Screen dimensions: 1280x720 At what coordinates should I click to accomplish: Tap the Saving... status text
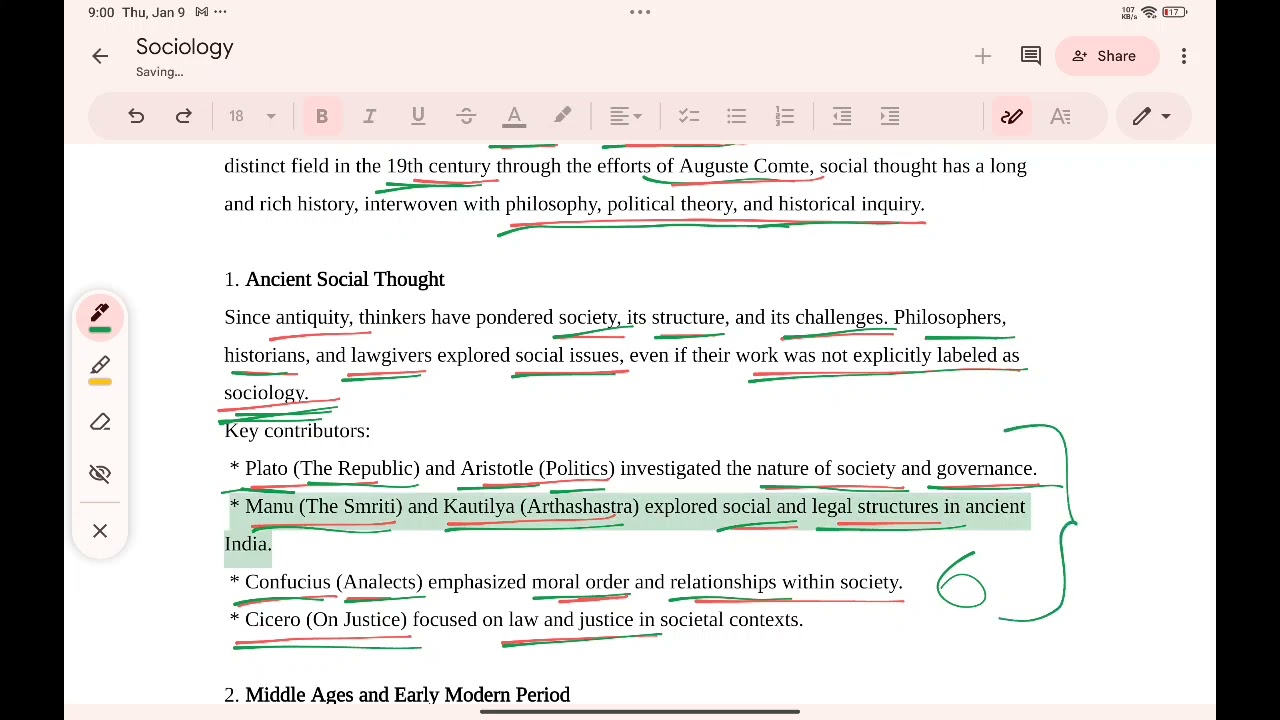pyautogui.click(x=160, y=72)
